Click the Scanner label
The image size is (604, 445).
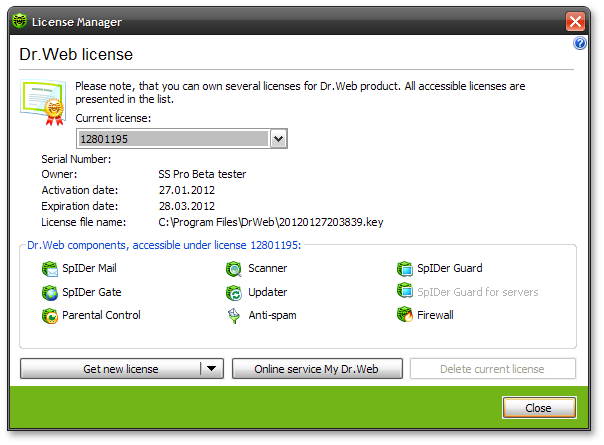click(268, 268)
